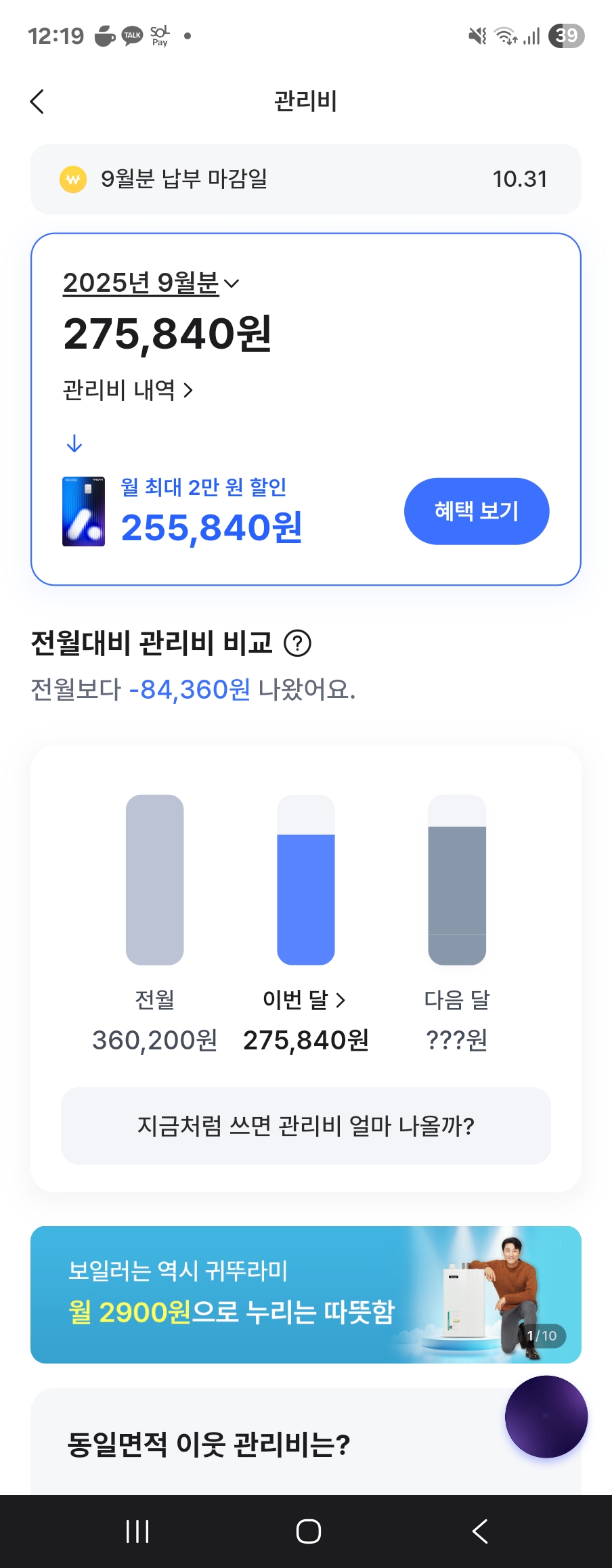Image resolution: width=612 pixels, height=1568 pixels.
Task: Tap 지금처럼 쓰면 관리비 얼마 나올까? button
Action: tap(306, 1126)
